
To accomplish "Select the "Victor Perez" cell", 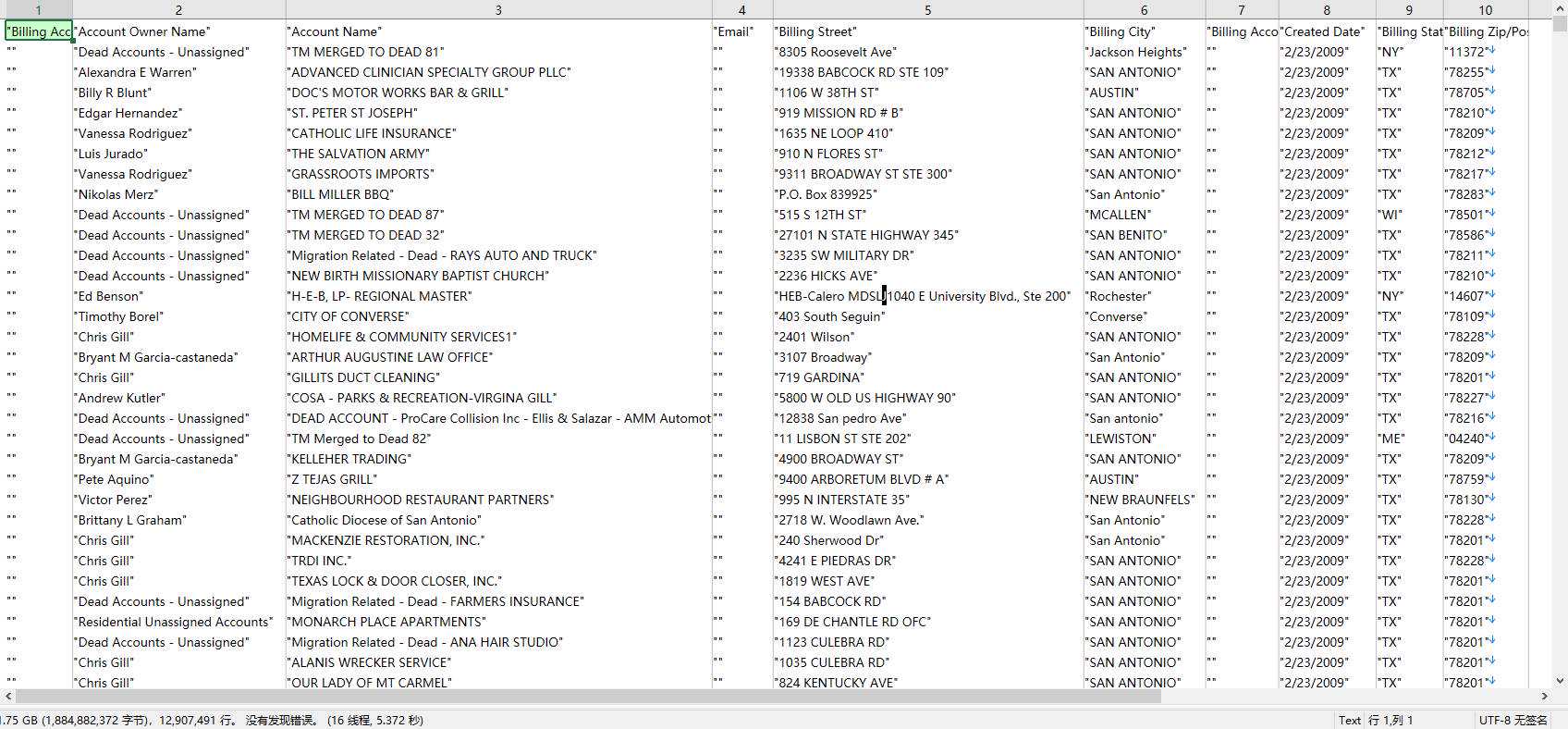I will coord(178,500).
